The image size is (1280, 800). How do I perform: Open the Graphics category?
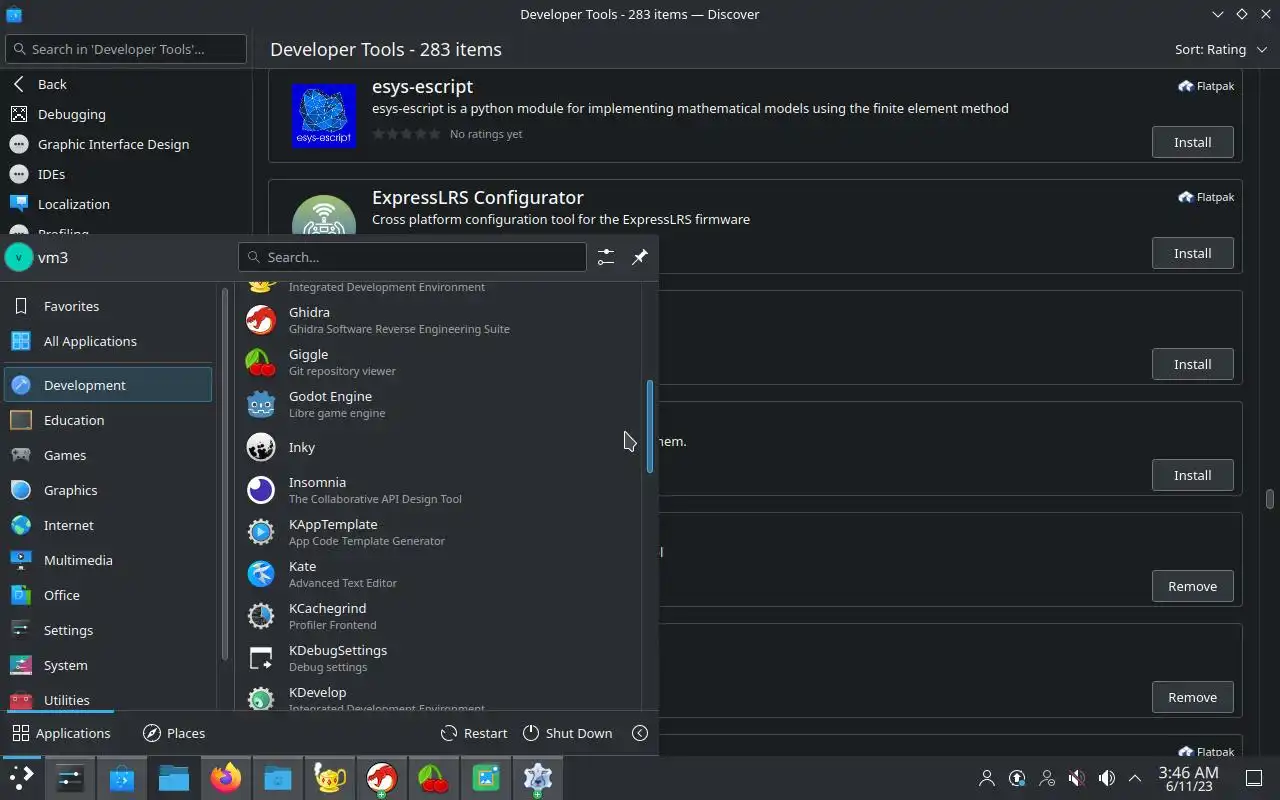[x=108, y=490]
